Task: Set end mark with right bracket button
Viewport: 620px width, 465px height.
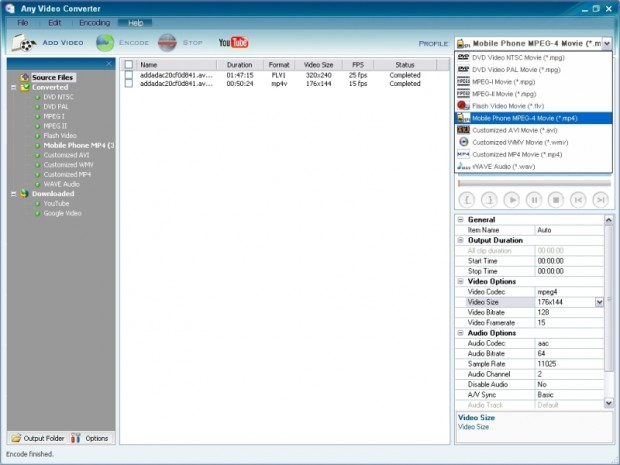Action: 489,200
